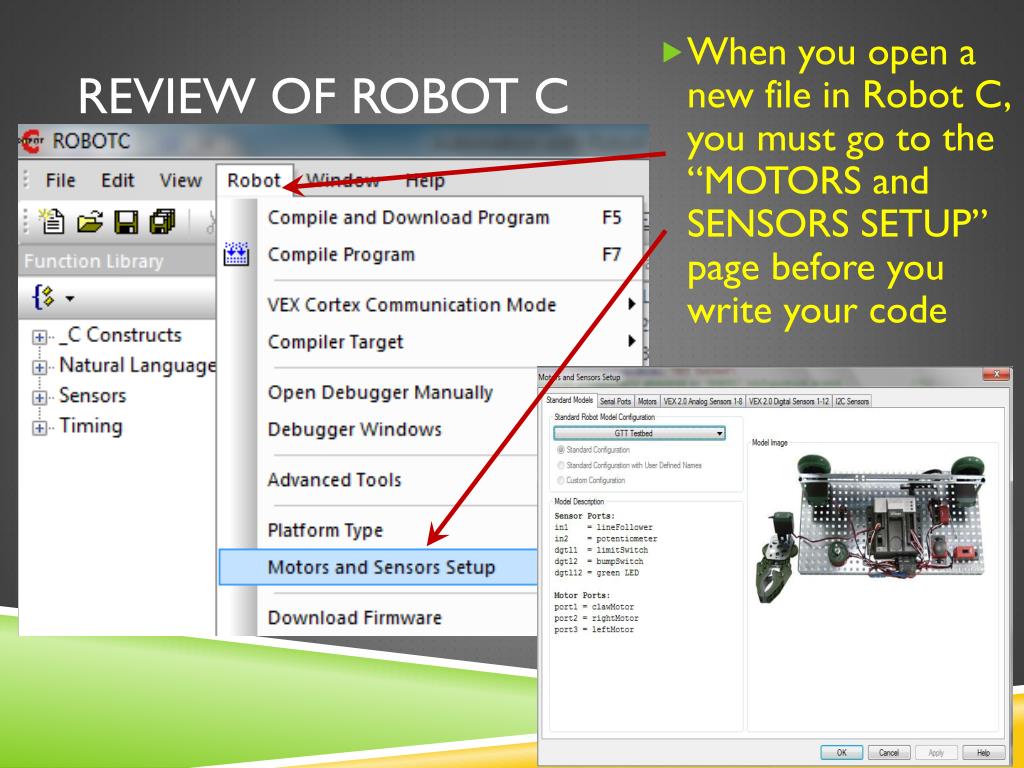
Task: Open Compiler Target submenu
Action: click(x=431, y=342)
